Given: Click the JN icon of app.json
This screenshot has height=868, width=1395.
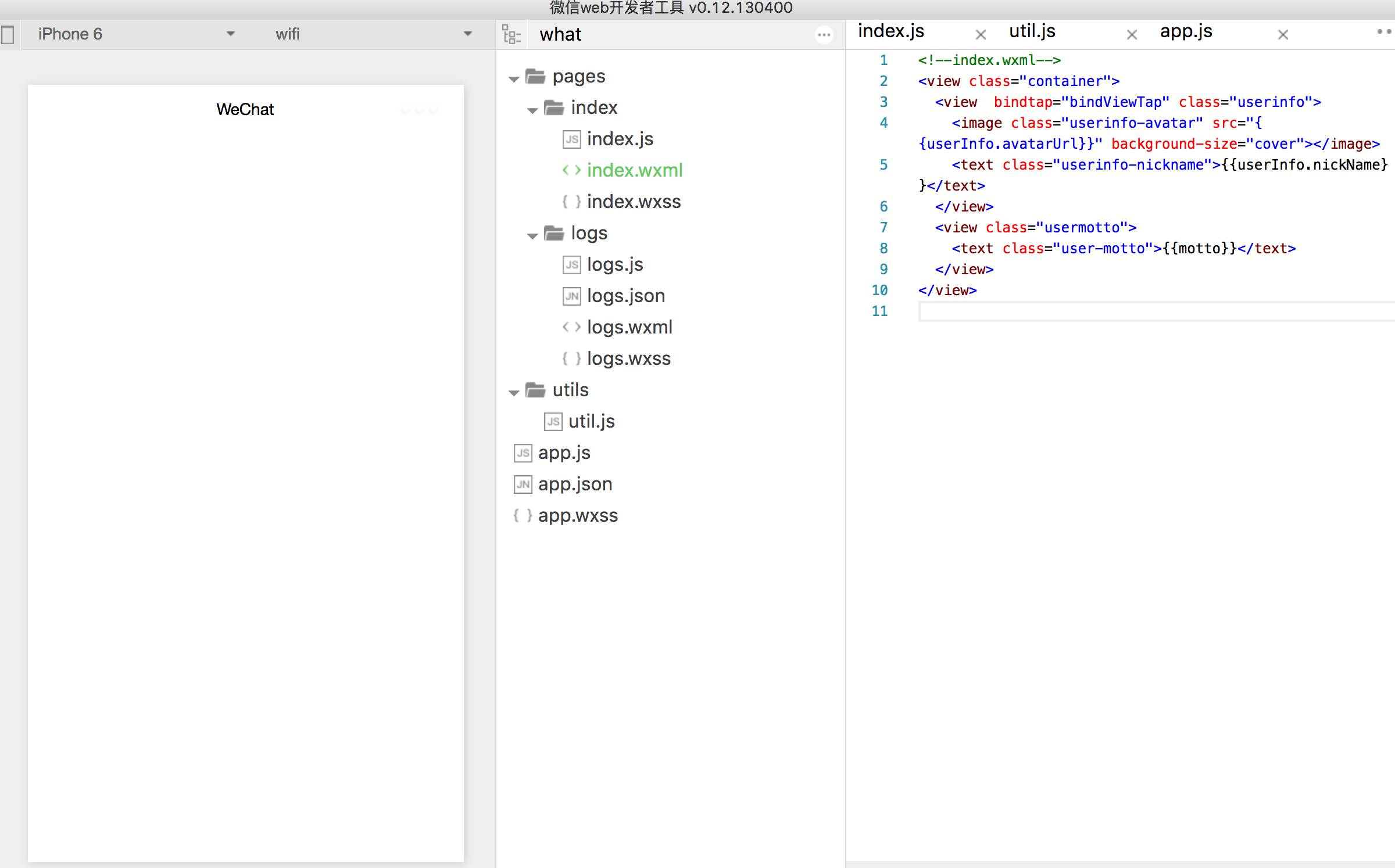Looking at the screenshot, I should (523, 484).
